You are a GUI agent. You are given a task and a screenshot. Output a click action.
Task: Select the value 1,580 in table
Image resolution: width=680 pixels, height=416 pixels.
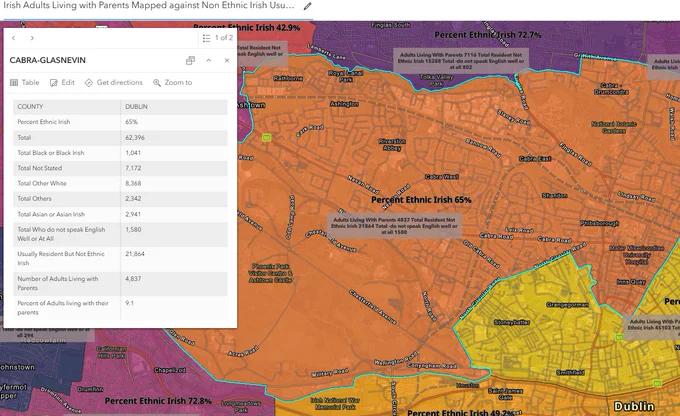tap(133, 229)
